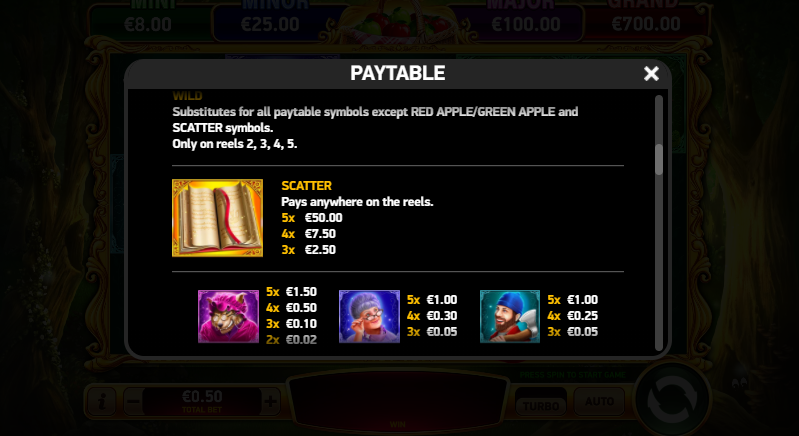Decrease total bet with minus button
799x436 pixels.
(x=133, y=401)
